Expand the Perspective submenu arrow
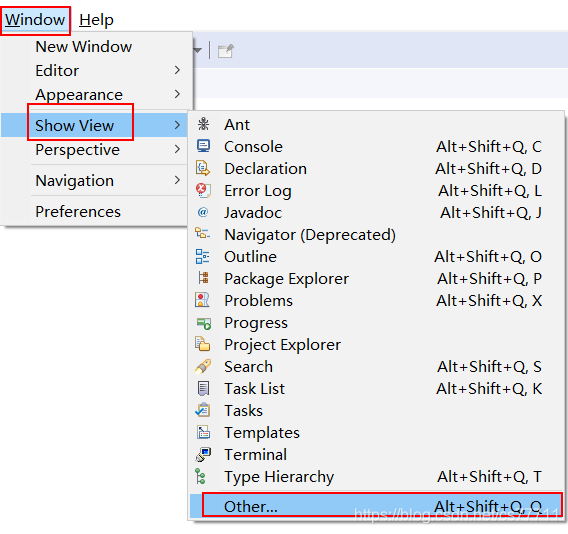 (177, 149)
